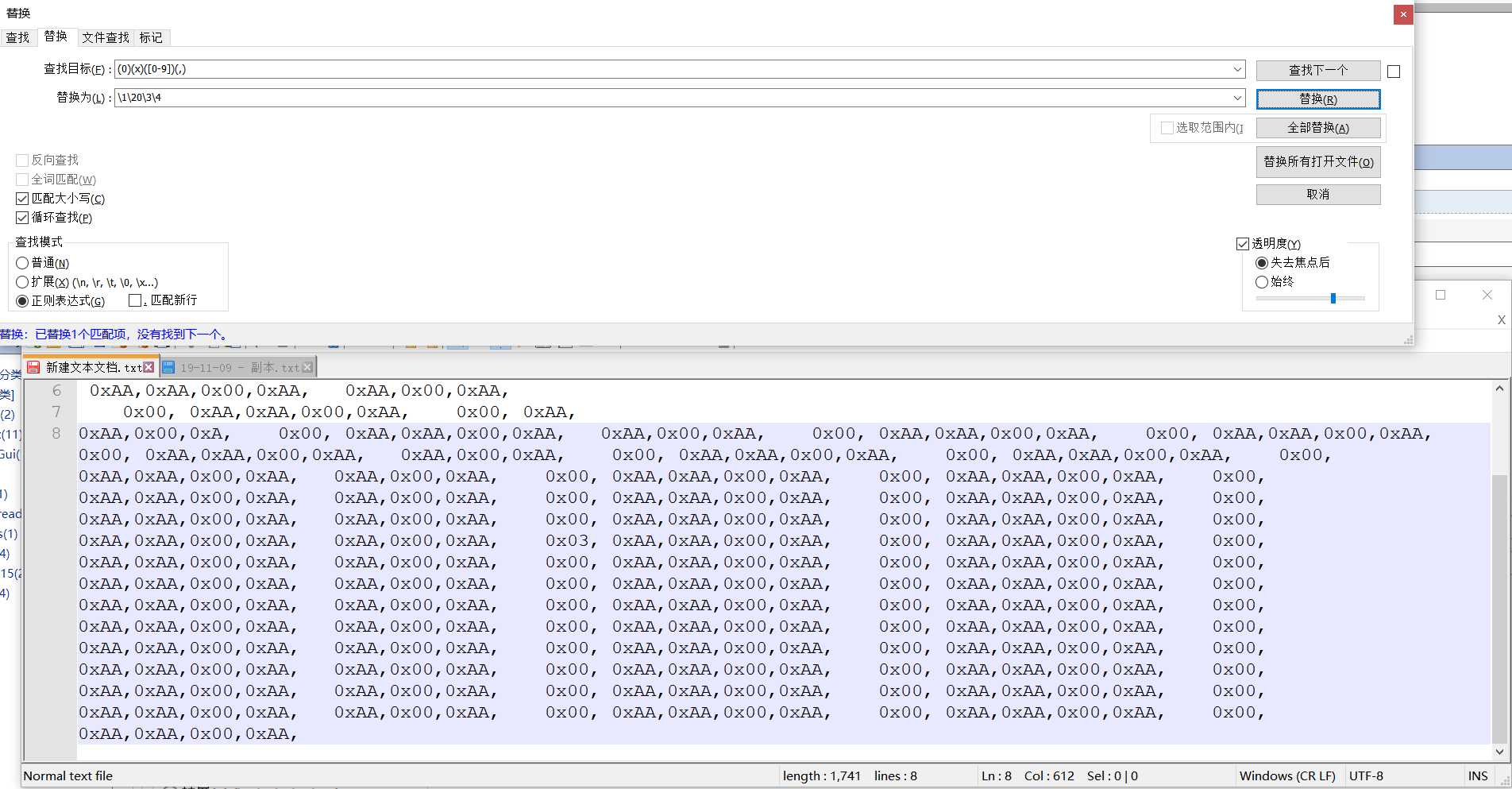Click the 全部替换(A) button
This screenshot has width=1512, height=789.
click(1318, 128)
